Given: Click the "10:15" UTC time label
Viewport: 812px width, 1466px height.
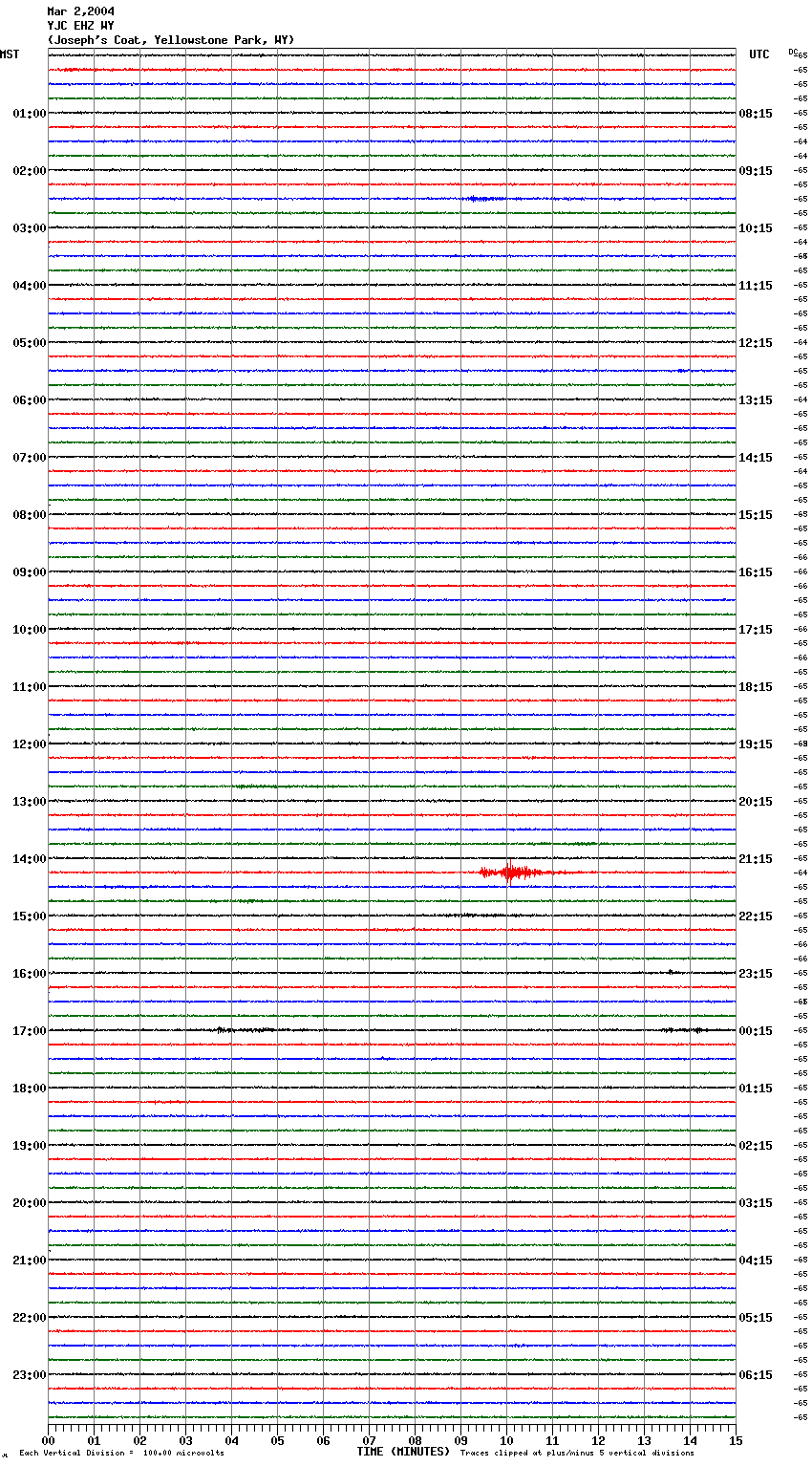Looking at the screenshot, I should (x=756, y=228).
